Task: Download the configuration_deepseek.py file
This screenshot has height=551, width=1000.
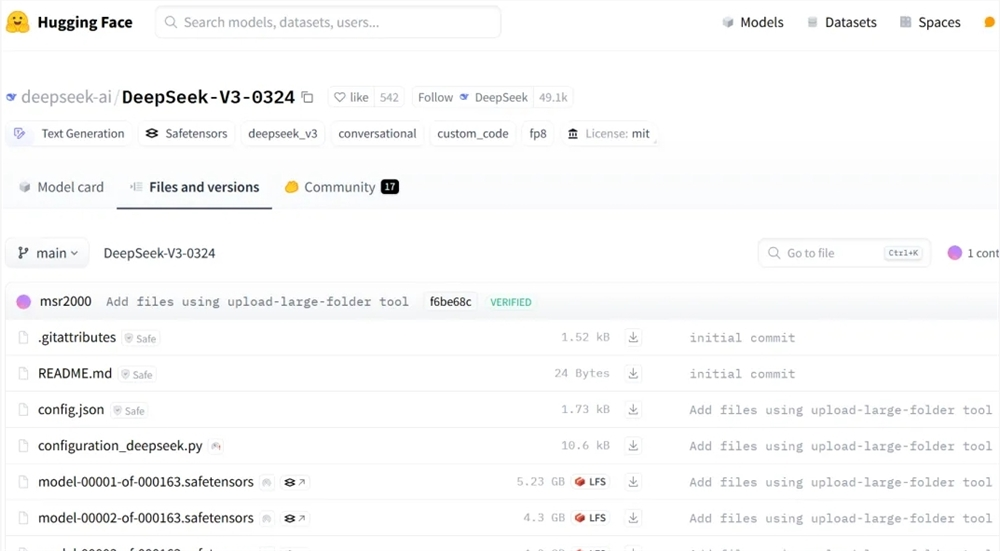Action: [x=633, y=446]
